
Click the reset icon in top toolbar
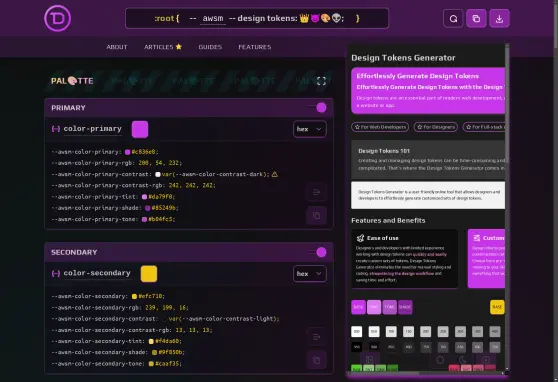453,18
